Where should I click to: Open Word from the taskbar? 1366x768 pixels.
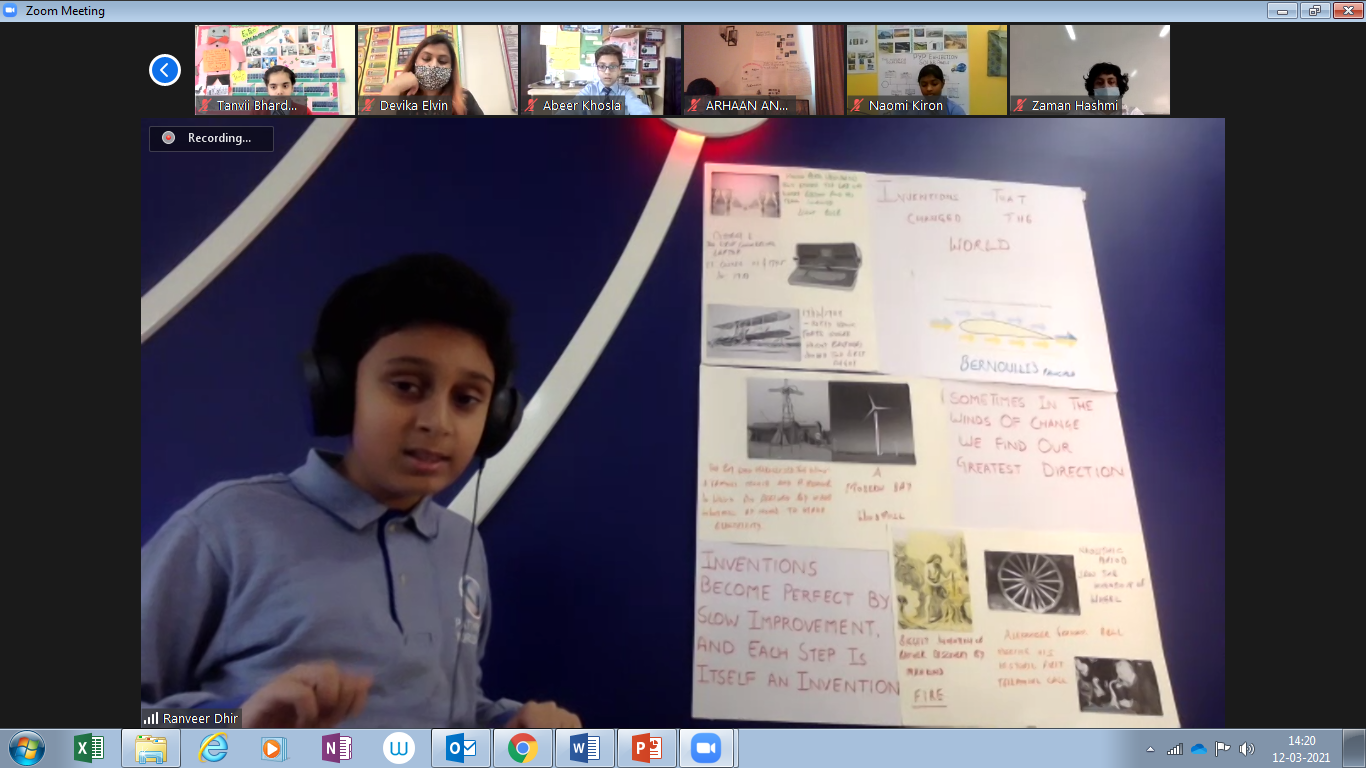point(584,748)
